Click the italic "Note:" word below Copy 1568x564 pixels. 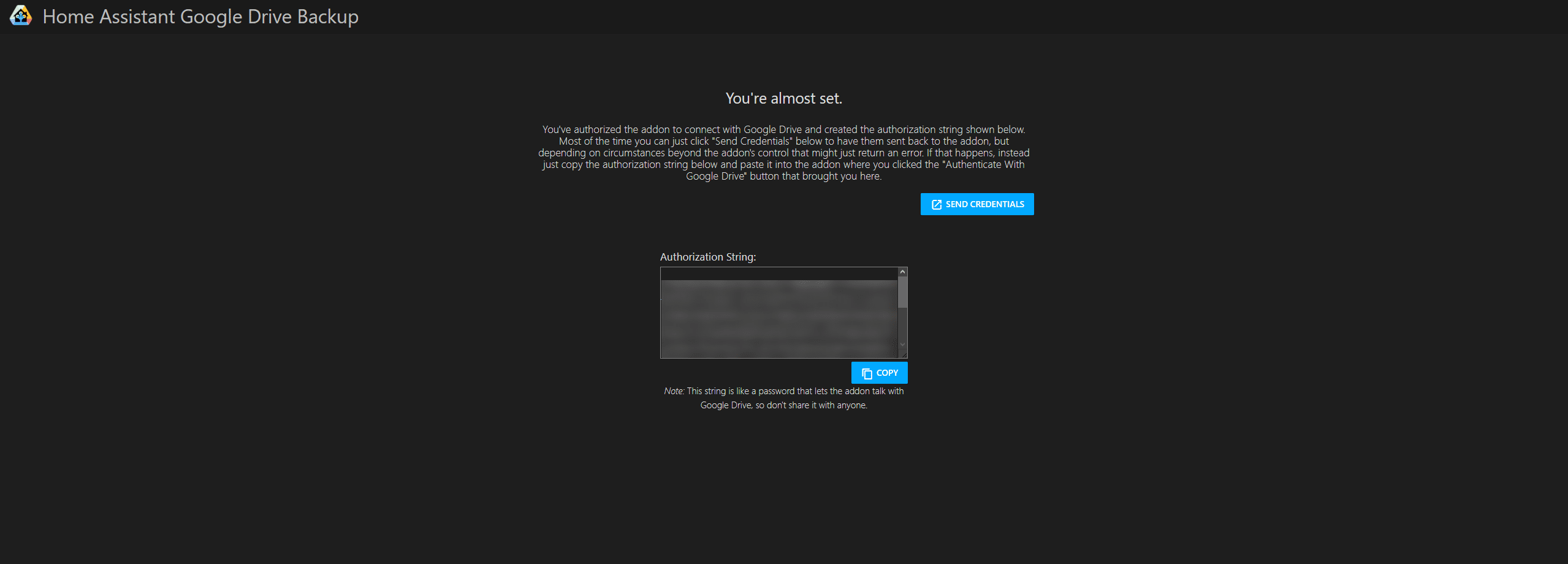[x=674, y=391]
